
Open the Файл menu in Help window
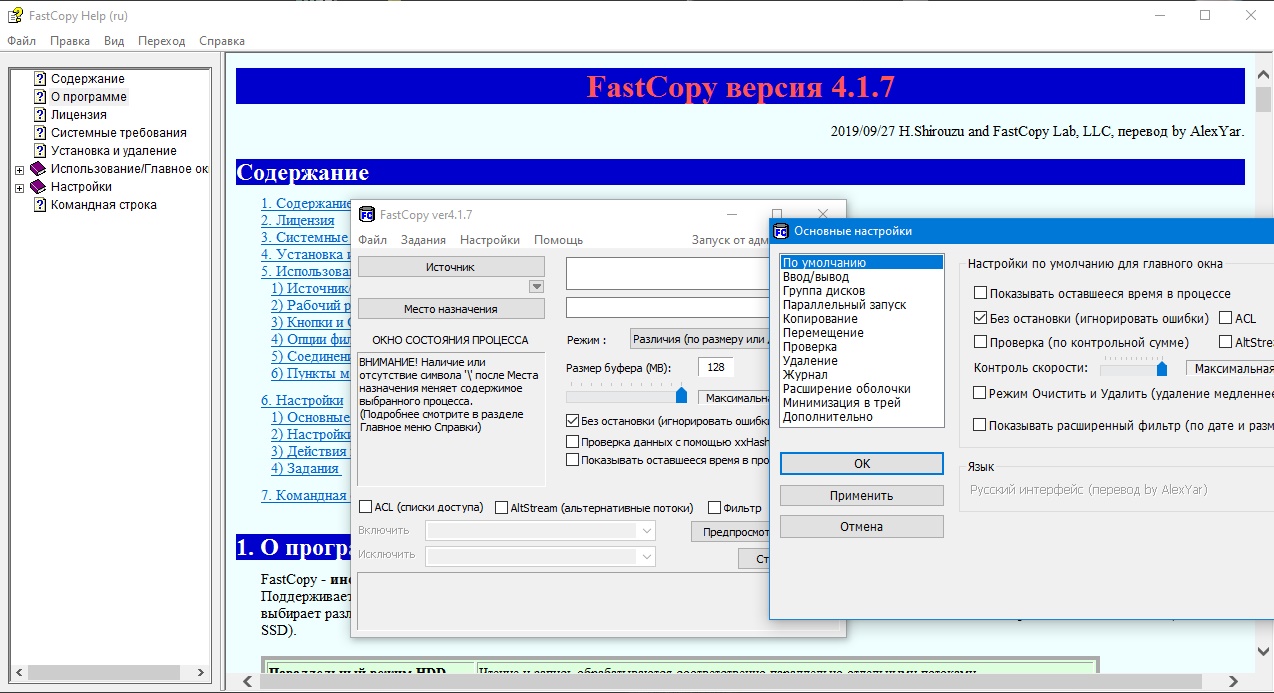click(x=22, y=41)
